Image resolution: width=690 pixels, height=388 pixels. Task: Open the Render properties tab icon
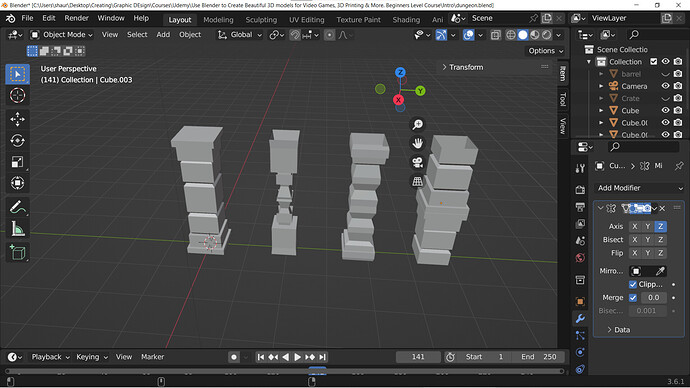[580, 190]
